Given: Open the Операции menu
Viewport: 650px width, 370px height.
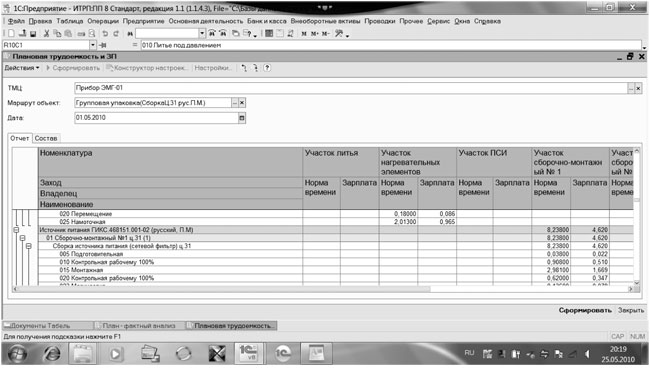Looking at the screenshot, I should point(103,21).
